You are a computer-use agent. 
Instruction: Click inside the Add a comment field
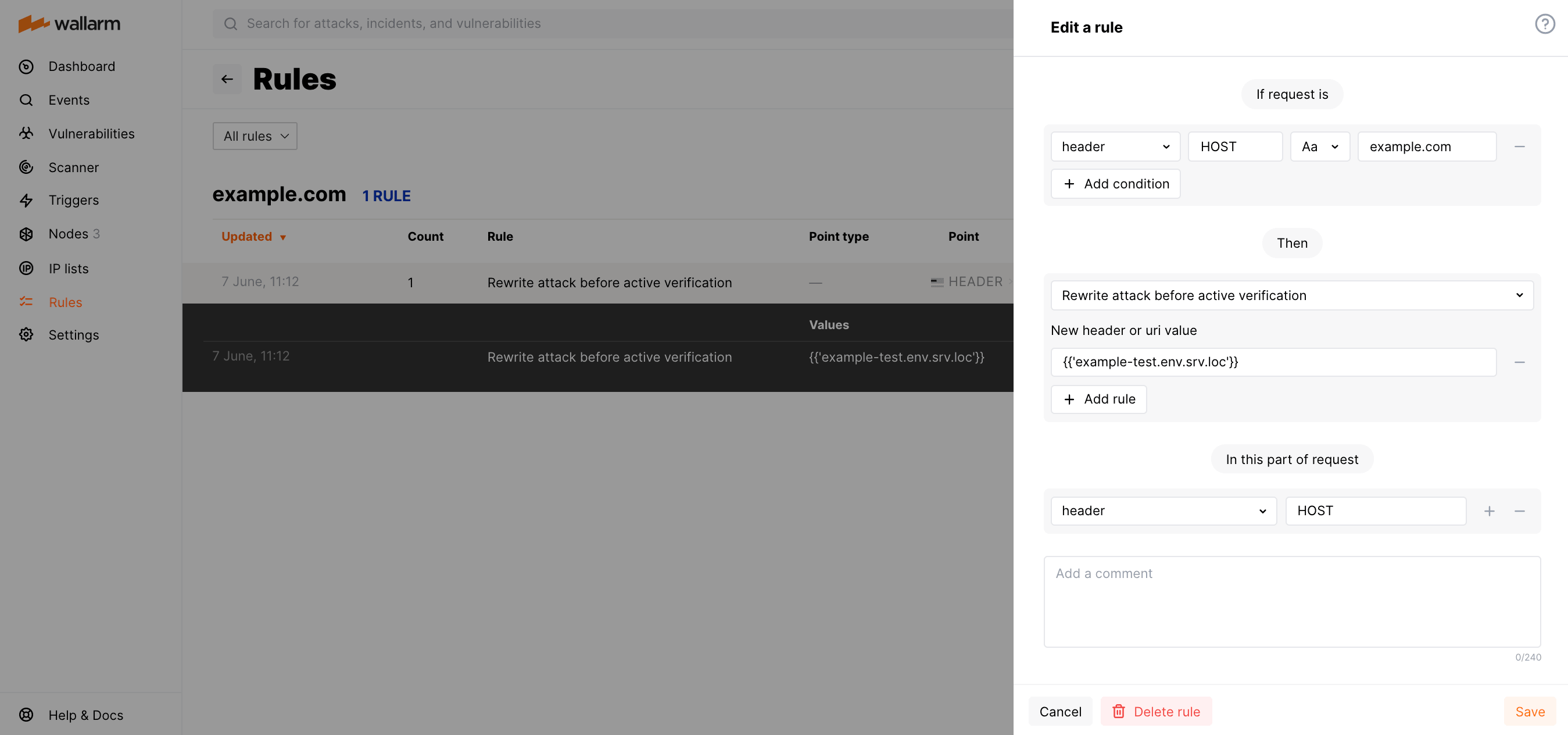pos(1291,602)
